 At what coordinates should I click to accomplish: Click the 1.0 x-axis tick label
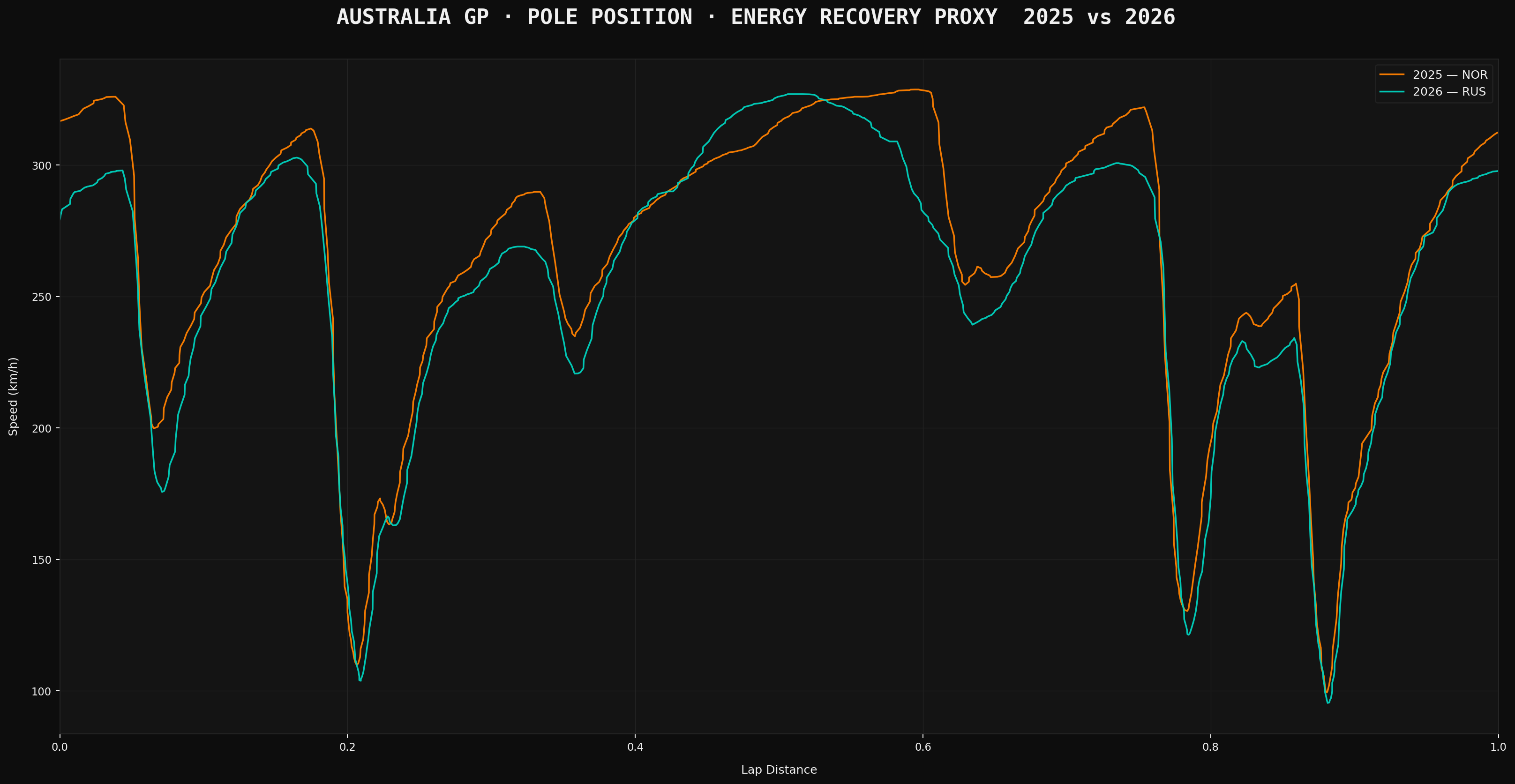point(1498,747)
